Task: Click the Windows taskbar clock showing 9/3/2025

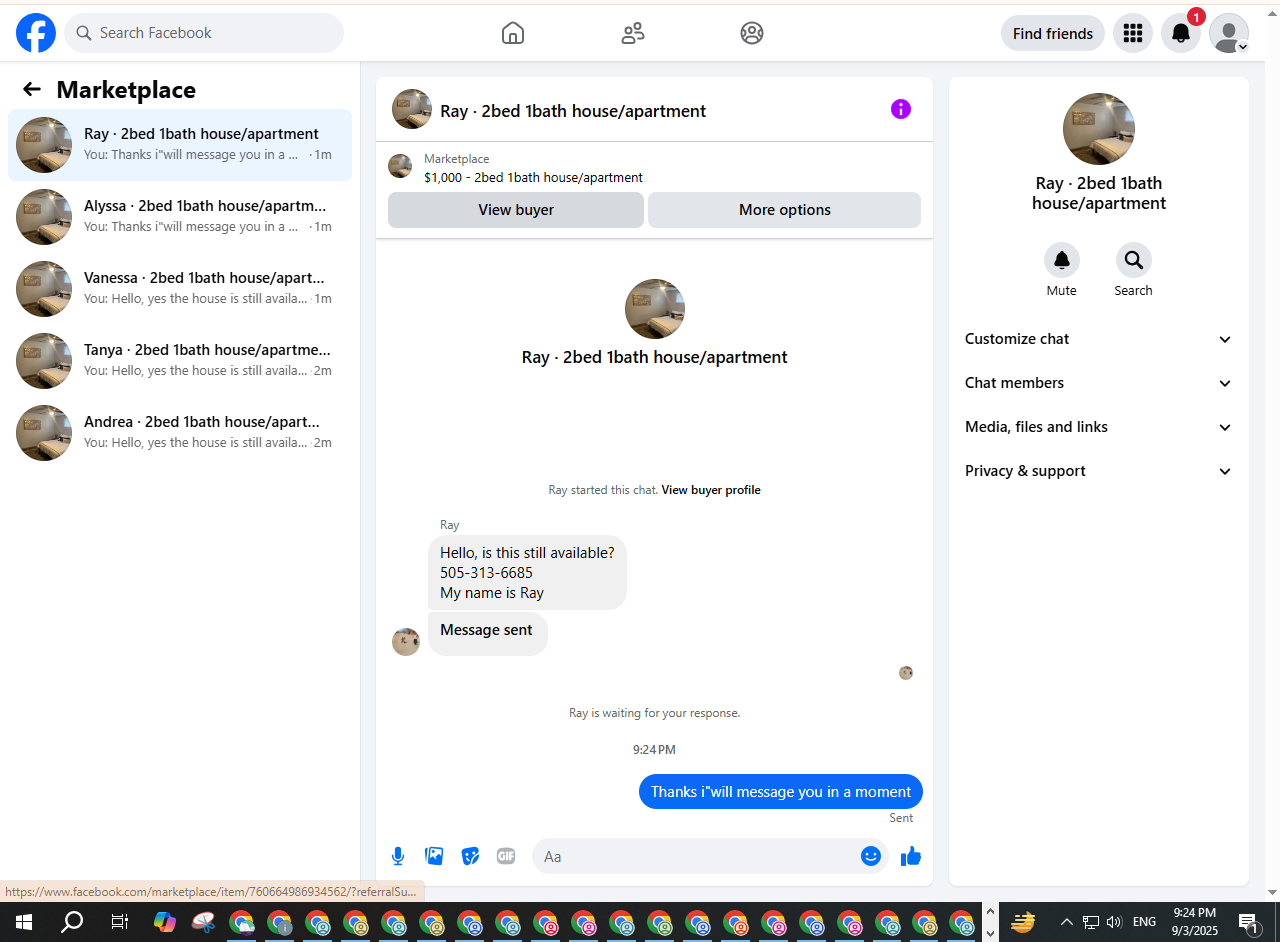Action: 1195,922
